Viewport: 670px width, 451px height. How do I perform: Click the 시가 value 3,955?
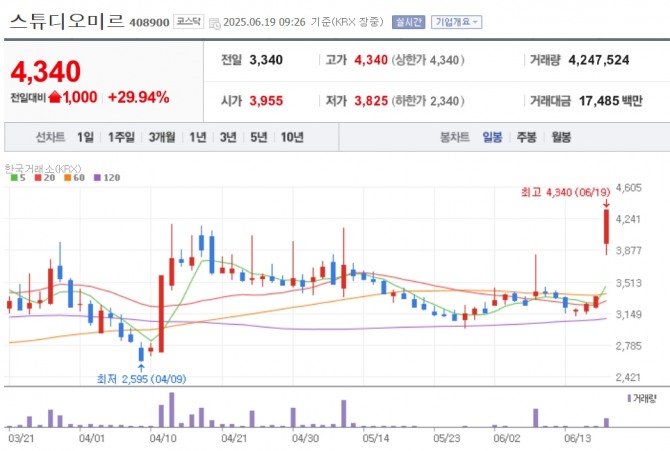[266, 101]
